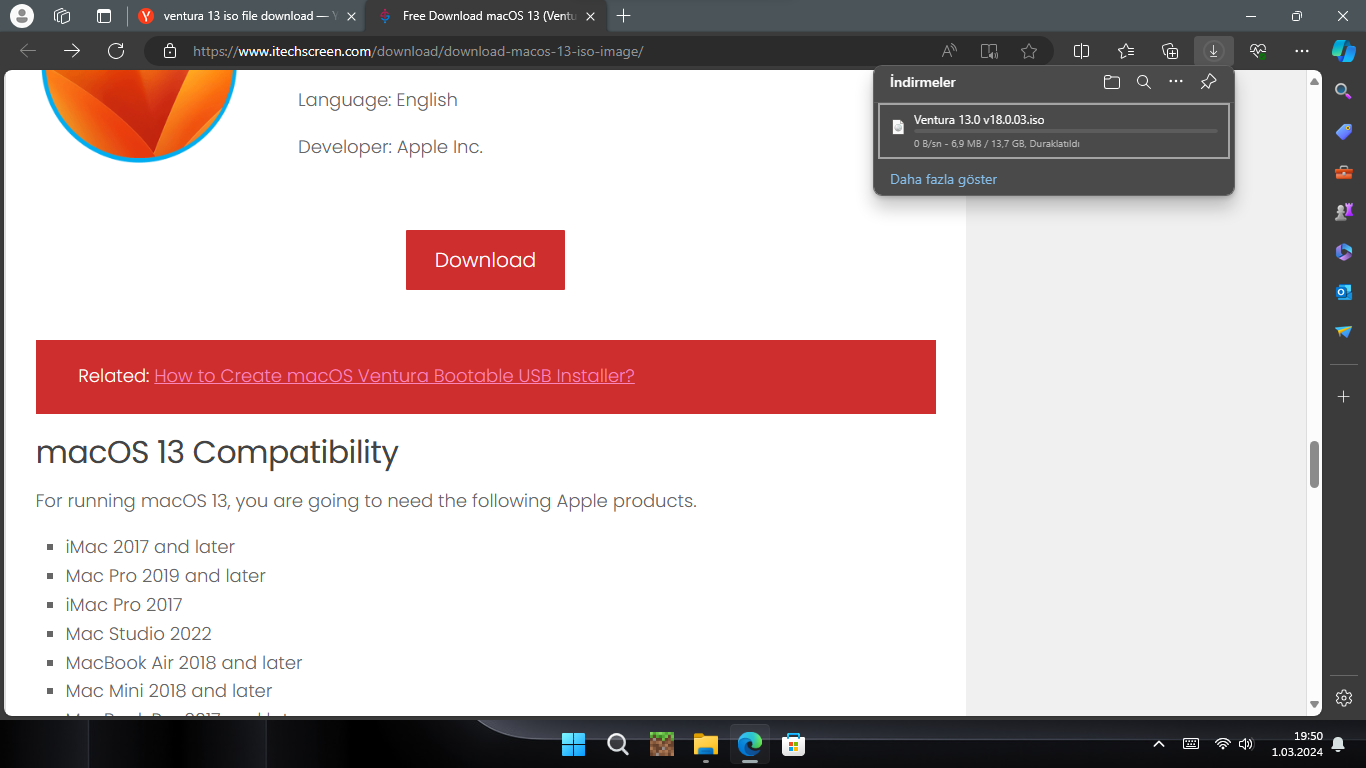
Task: Add this page to favorites with the star
Action: (x=1029, y=51)
